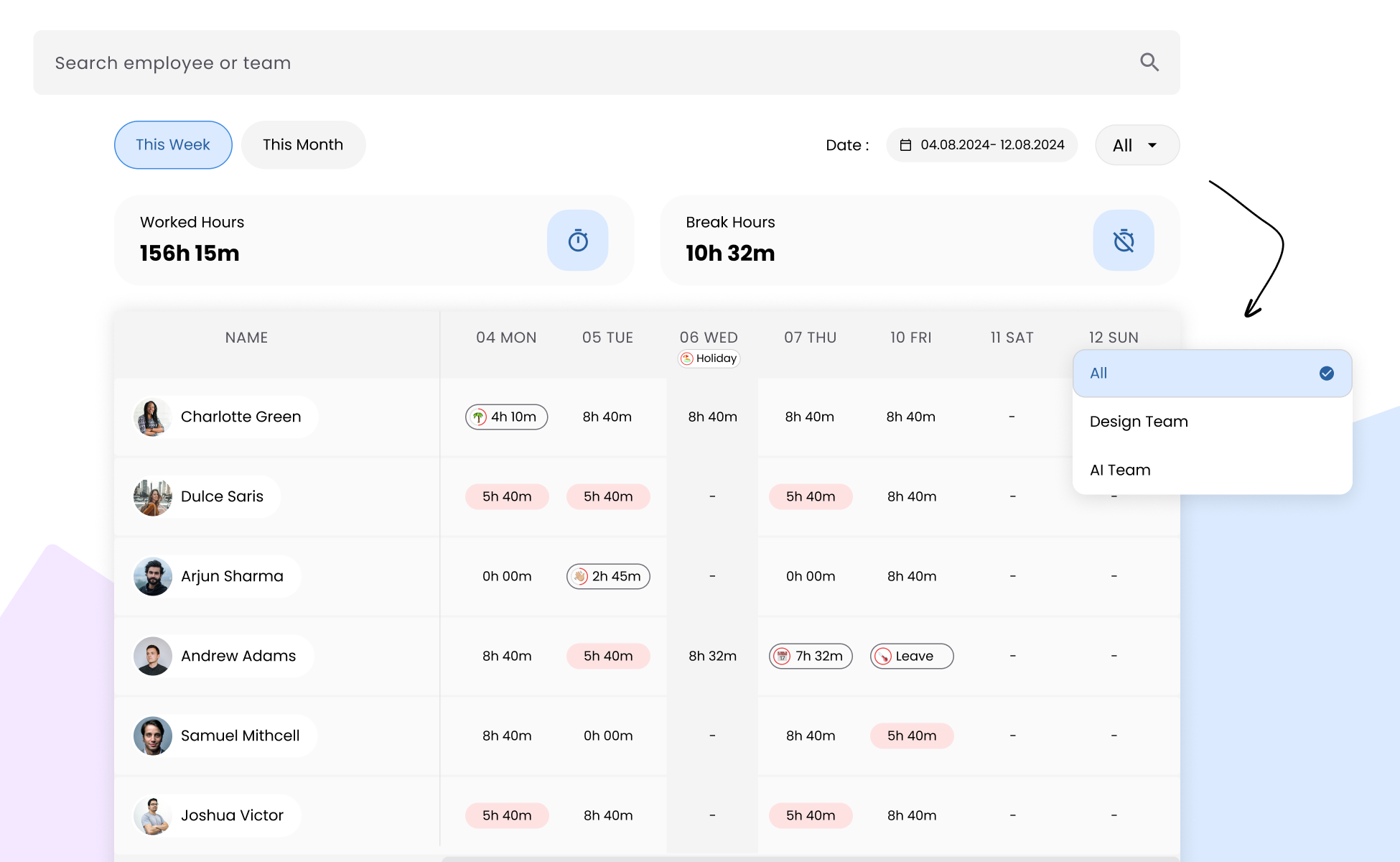
Task: Select Design Team from the team list
Action: coord(1139,422)
